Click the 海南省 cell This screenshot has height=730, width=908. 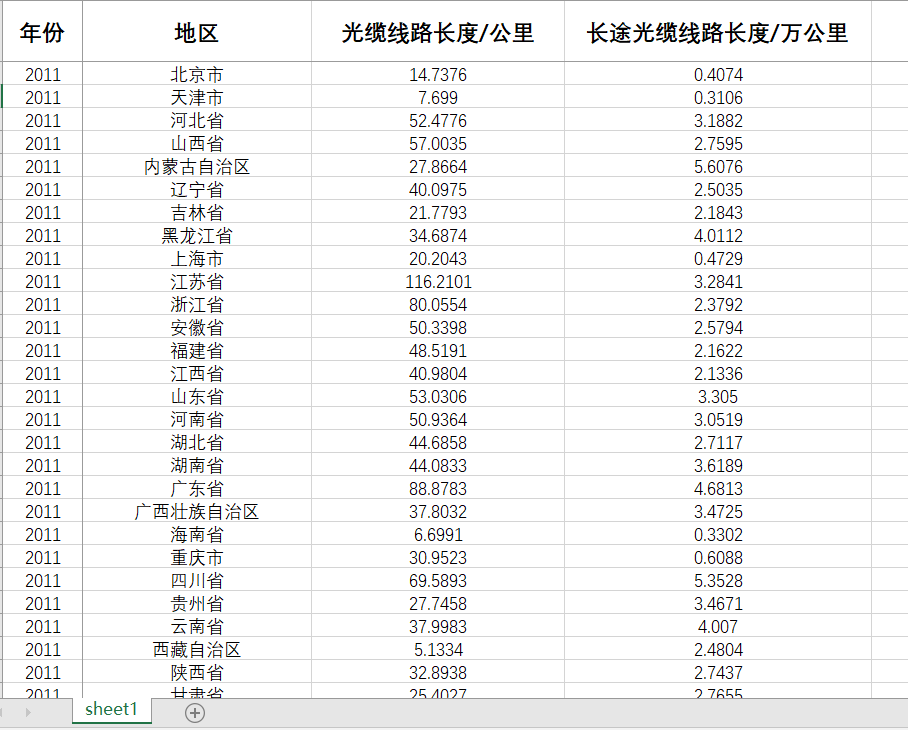[x=197, y=534]
